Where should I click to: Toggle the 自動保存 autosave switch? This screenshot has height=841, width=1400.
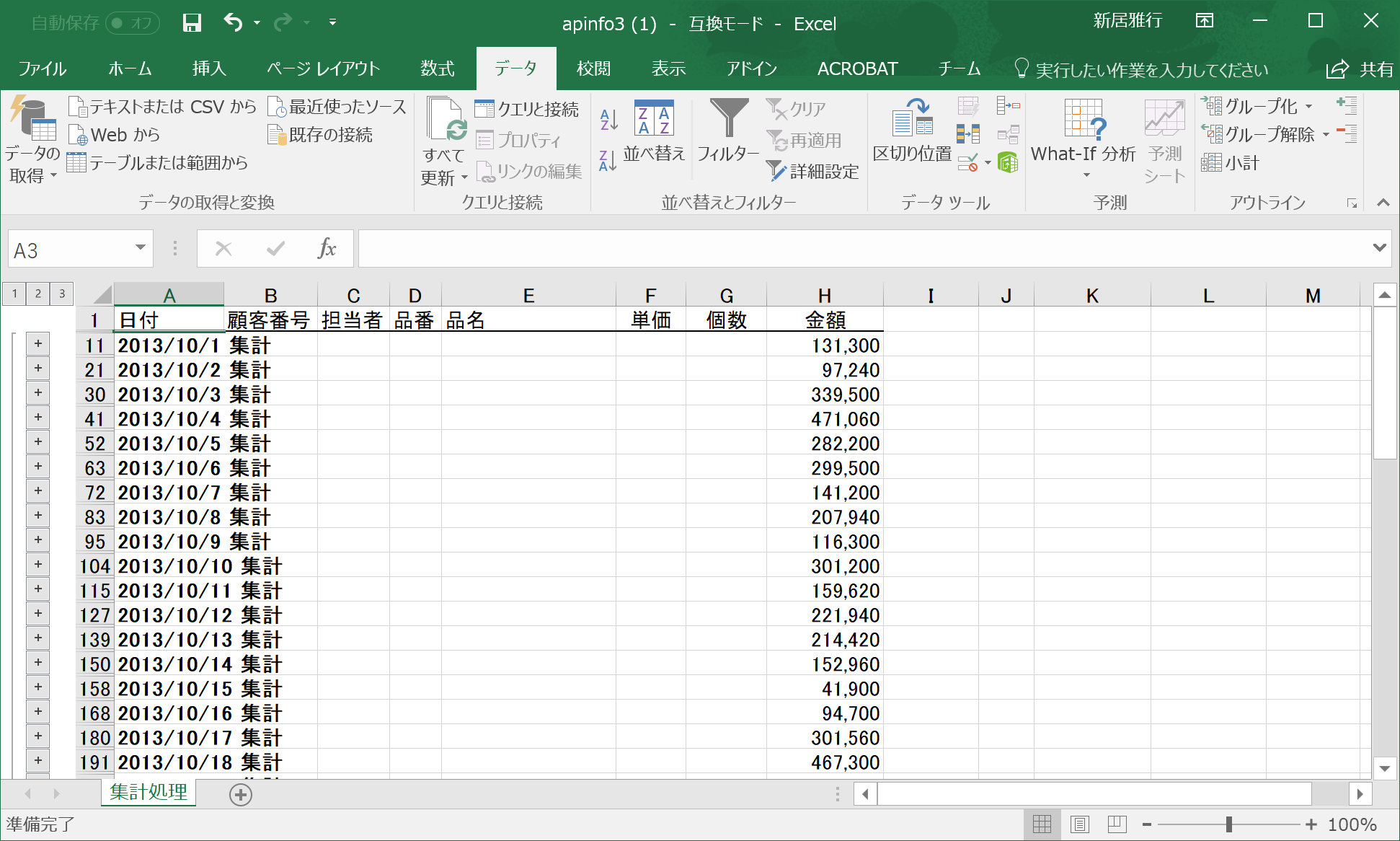coord(132,23)
